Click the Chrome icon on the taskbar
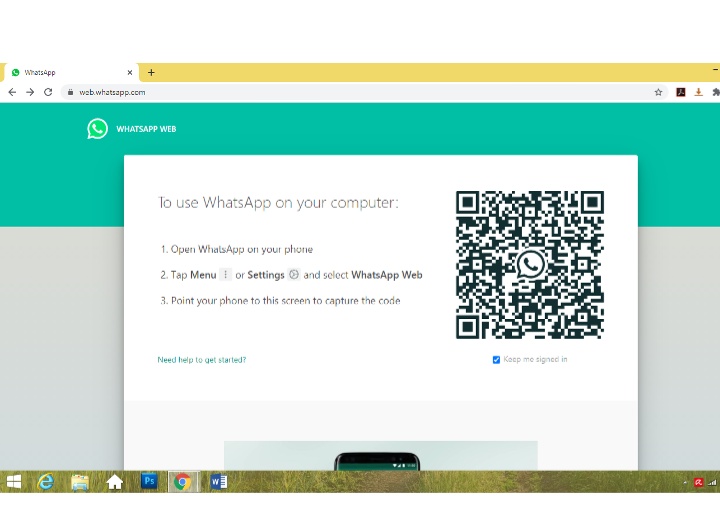The width and height of the screenshot is (720, 526). 183,482
